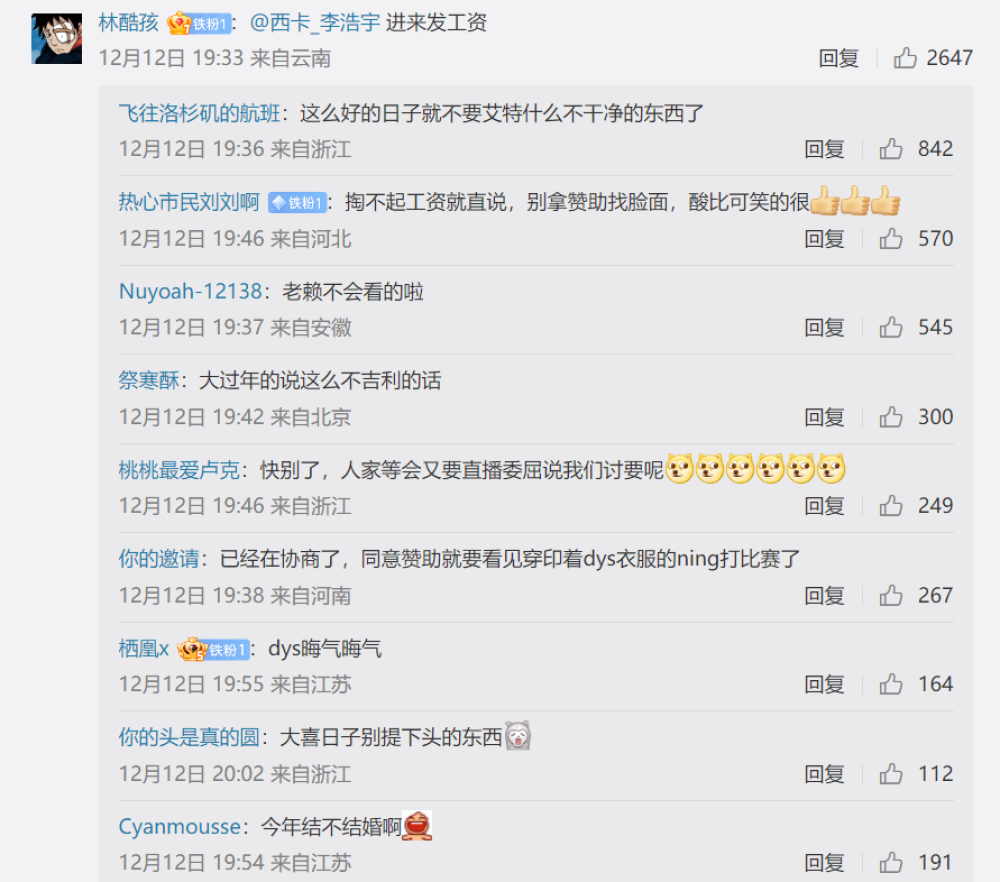This screenshot has height=882, width=1000.
Task: Click crown 铁粉1 badge beside 栖凰x
Action: (x=213, y=649)
